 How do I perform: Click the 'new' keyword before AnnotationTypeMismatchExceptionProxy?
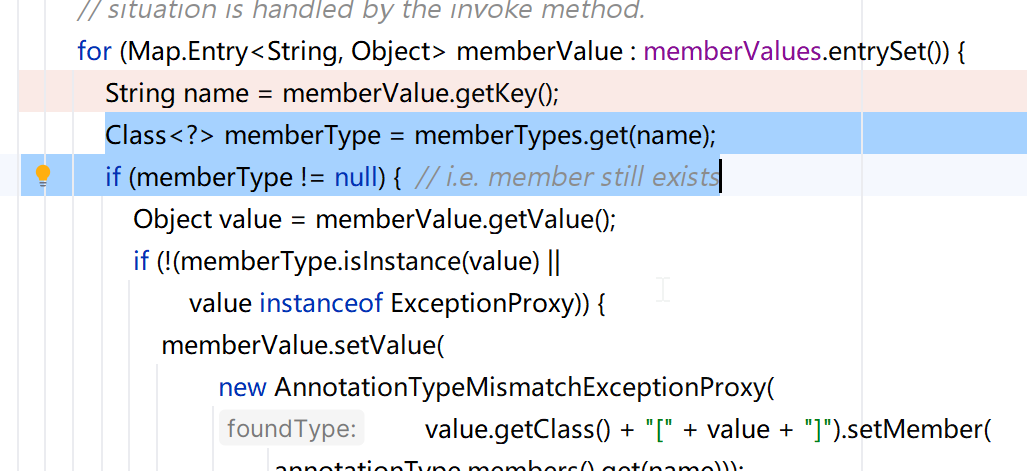pos(242,387)
